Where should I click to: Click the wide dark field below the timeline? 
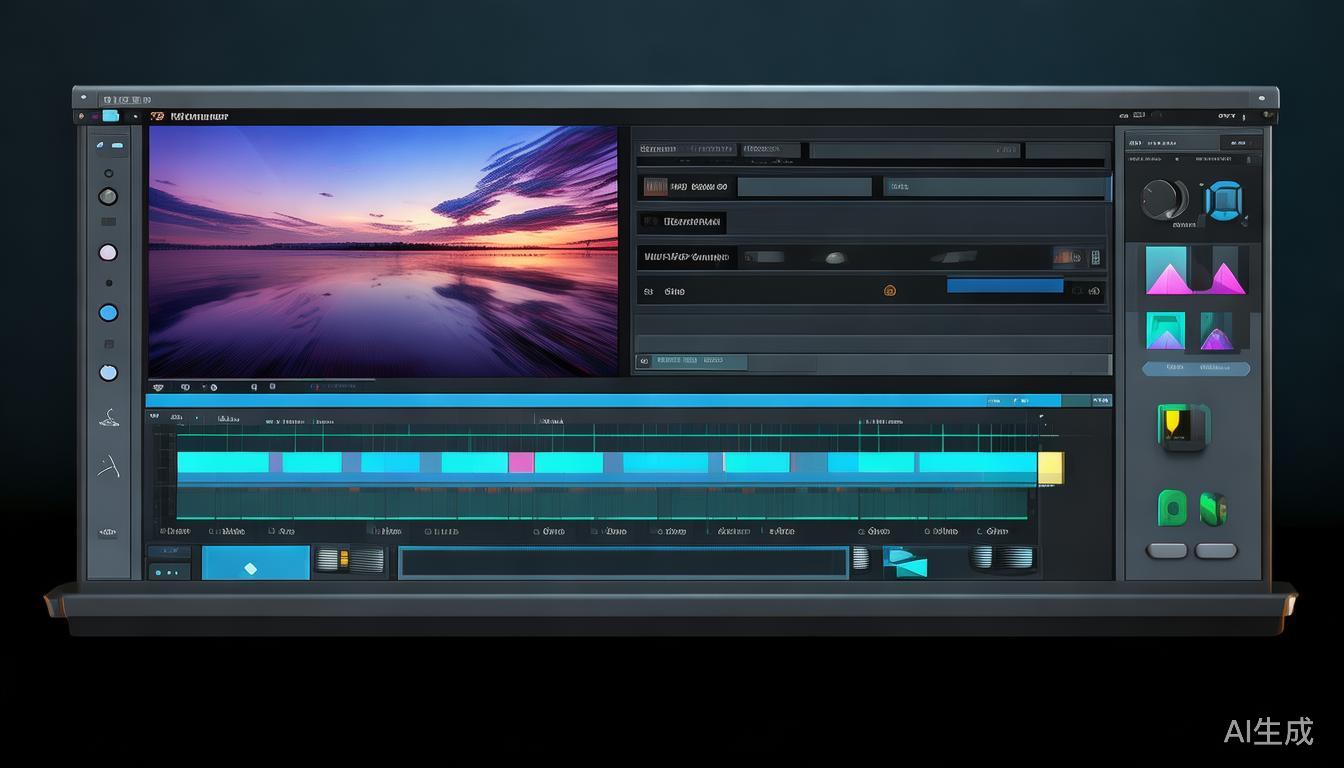623,562
